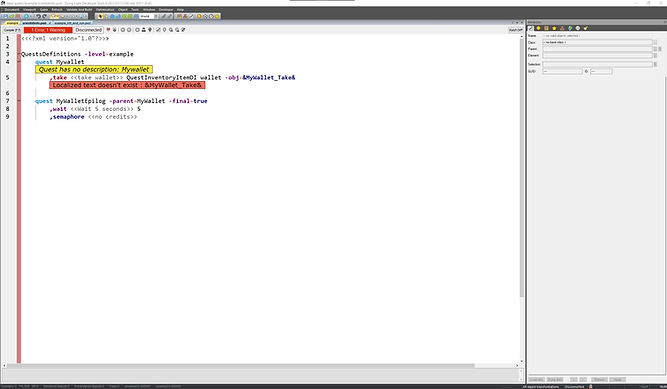Click the first magnifier icon in script toolbar

(x=171, y=30)
